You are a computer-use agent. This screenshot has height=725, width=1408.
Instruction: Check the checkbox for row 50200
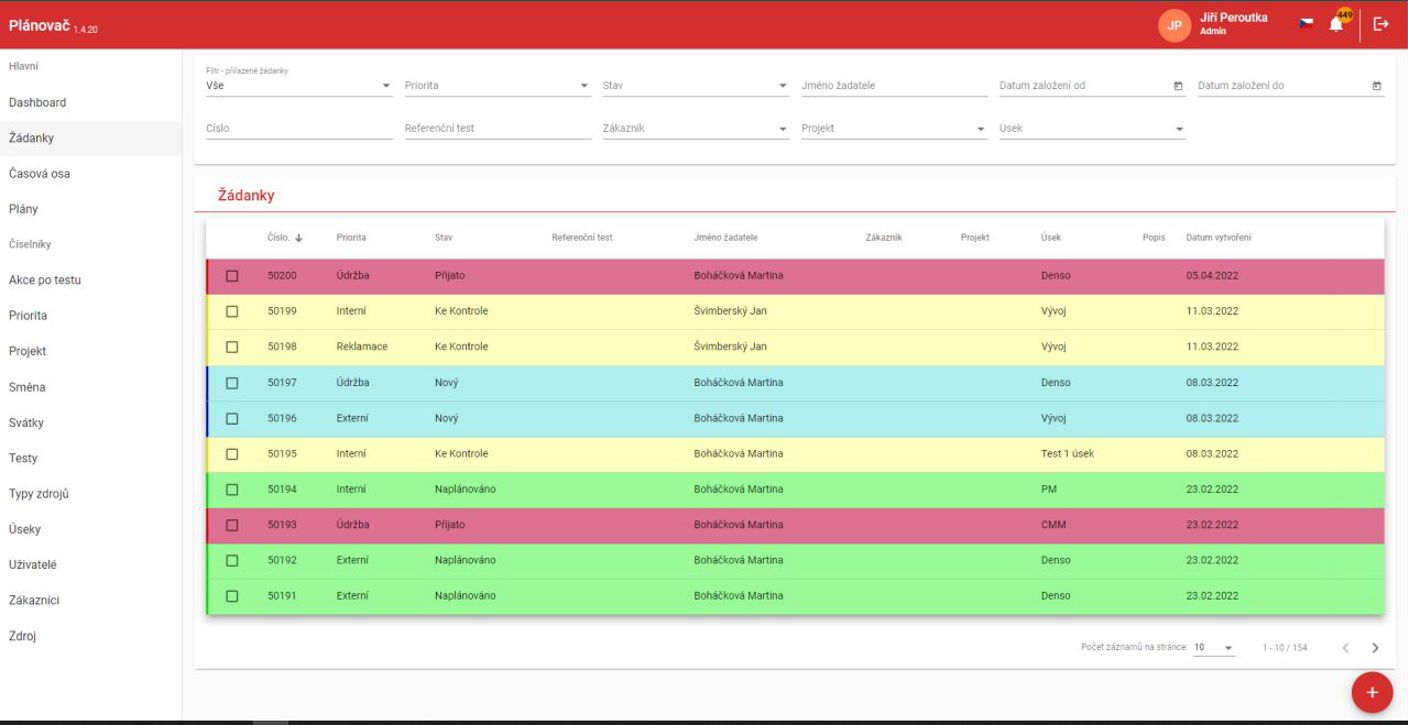tap(232, 276)
